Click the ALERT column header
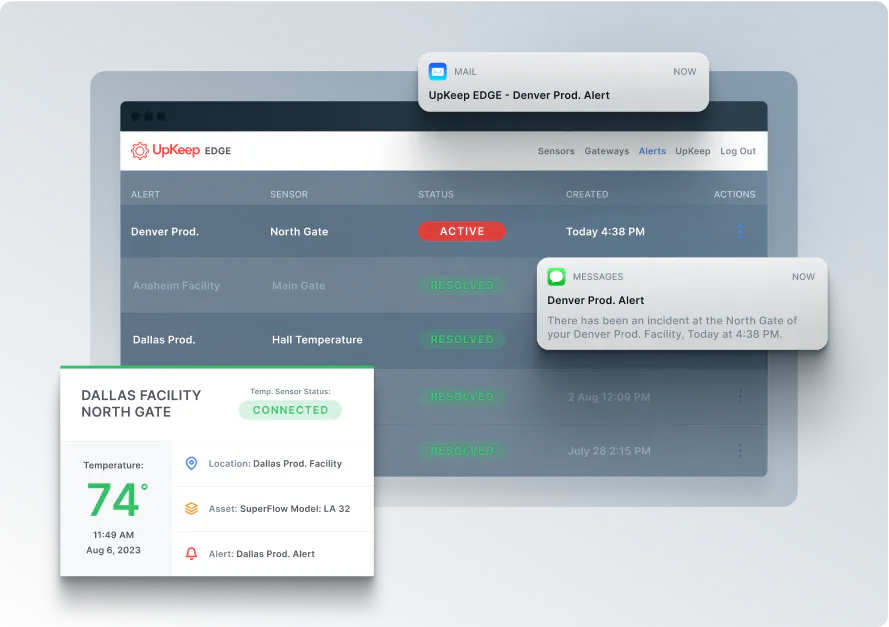 tap(145, 194)
